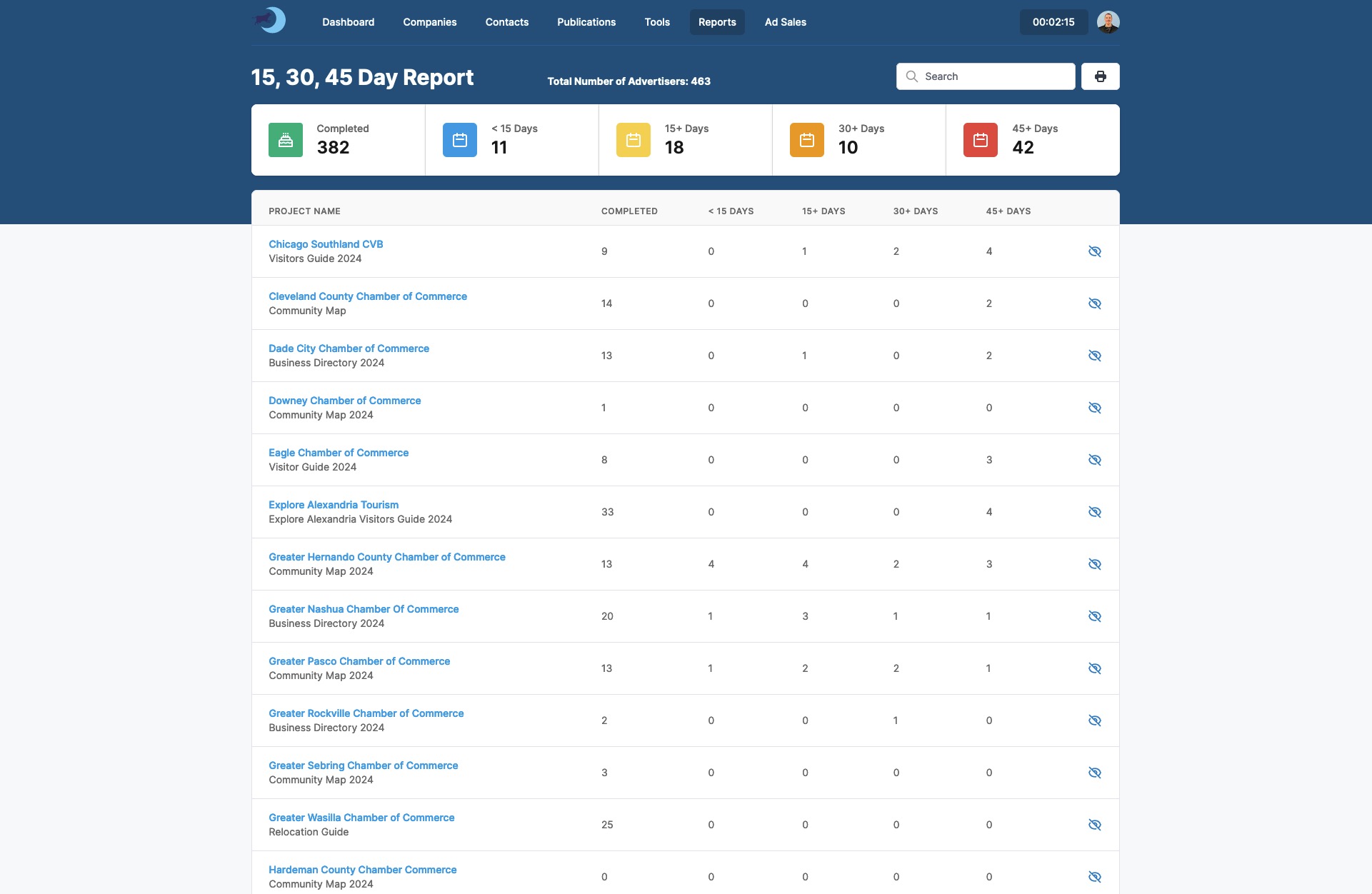This screenshot has height=894, width=1372.
Task: Click the 00:02:15 timer button
Action: (x=1053, y=22)
